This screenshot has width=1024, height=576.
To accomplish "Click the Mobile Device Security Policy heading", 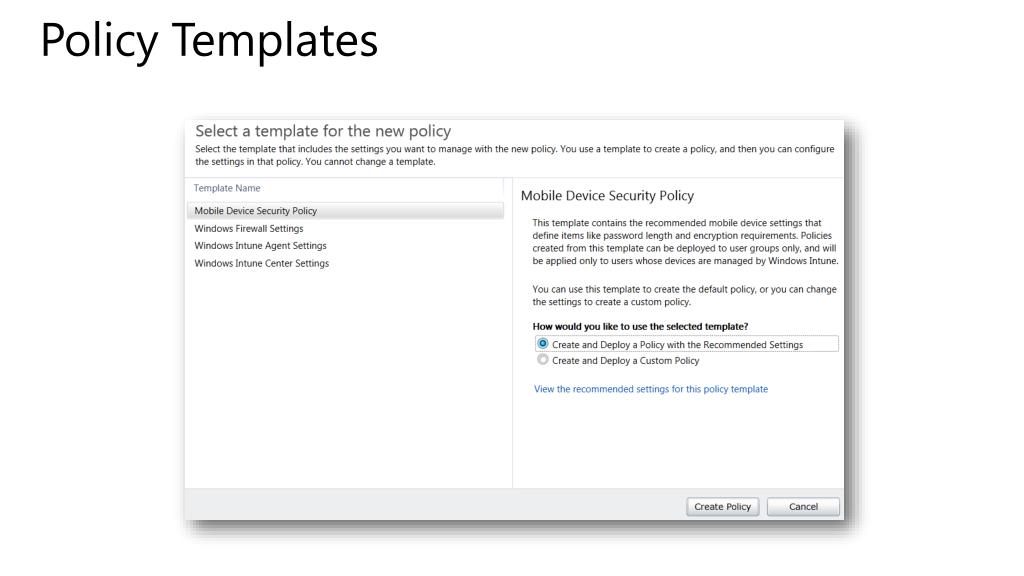I will [607, 196].
